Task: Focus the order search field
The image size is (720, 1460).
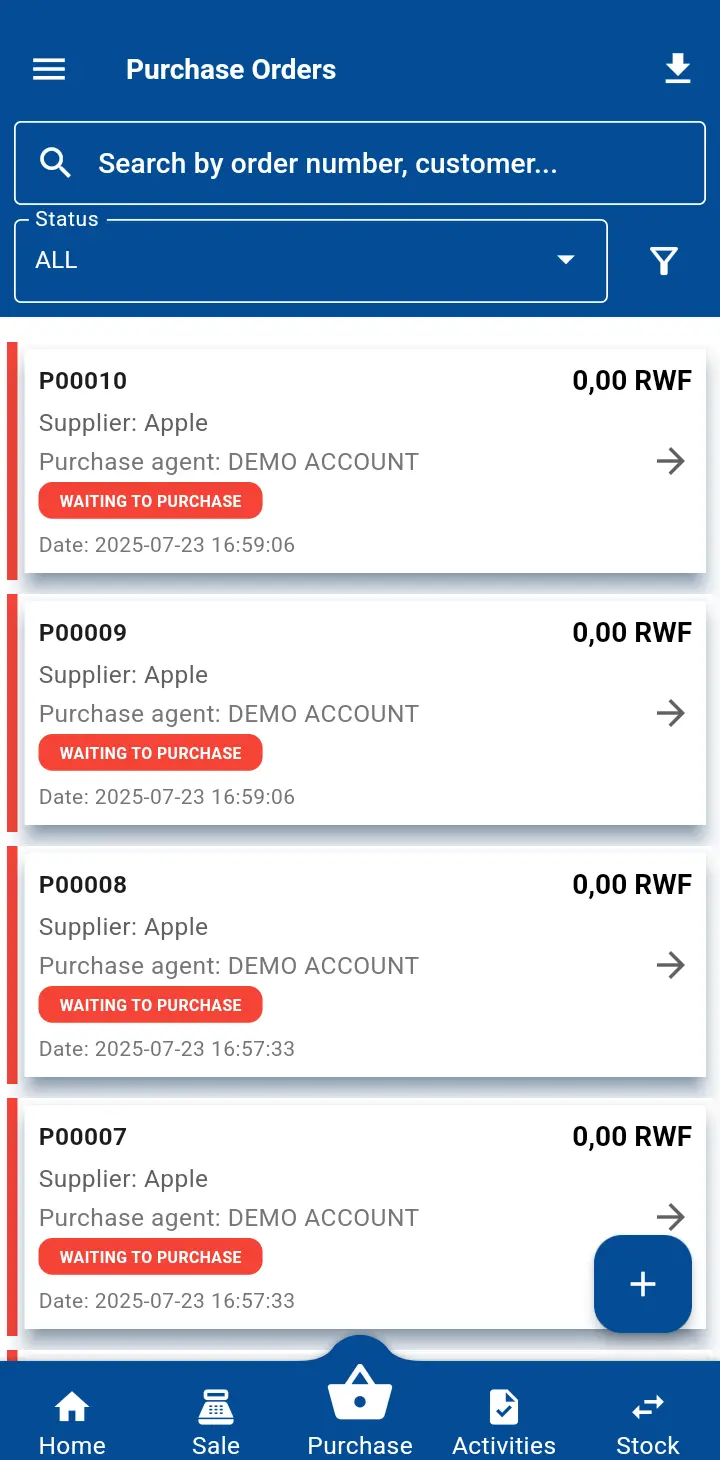Action: pyautogui.click(x=380, y=163)
